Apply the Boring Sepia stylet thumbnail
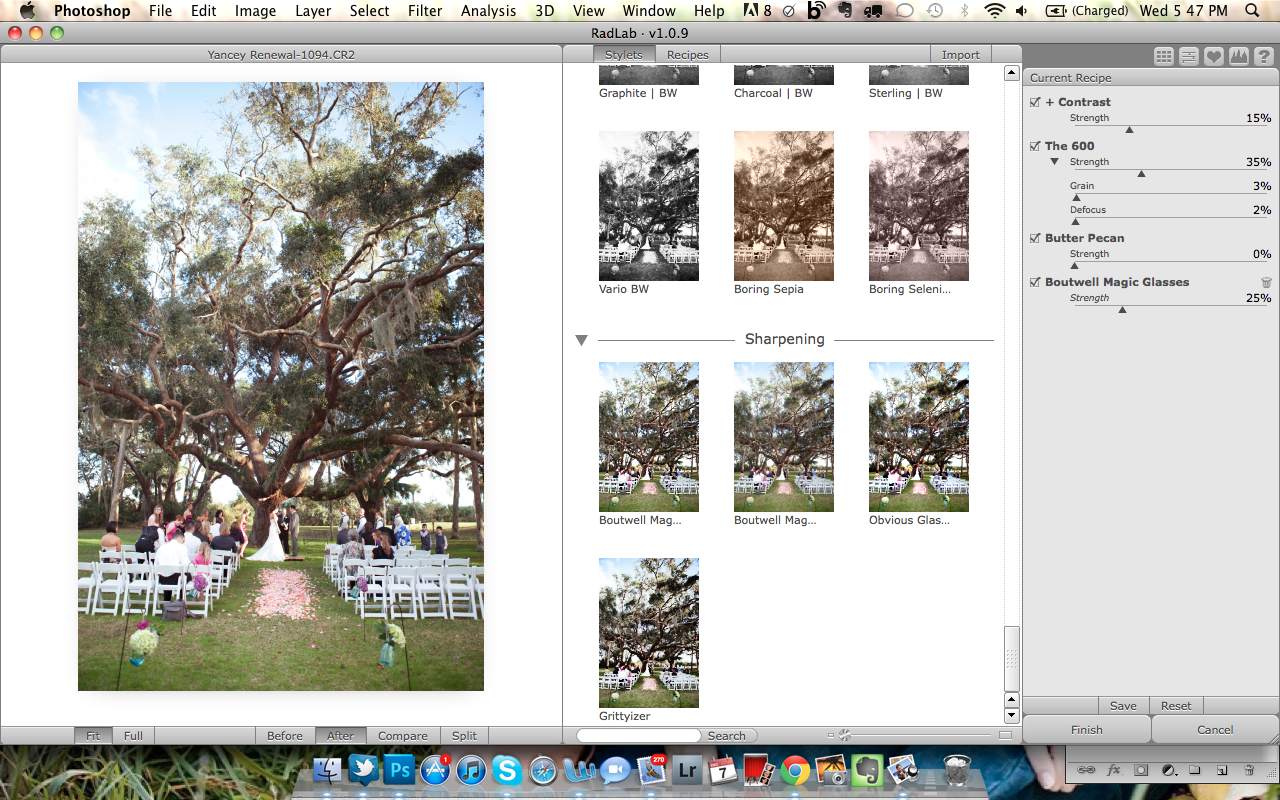 (784, 206)
